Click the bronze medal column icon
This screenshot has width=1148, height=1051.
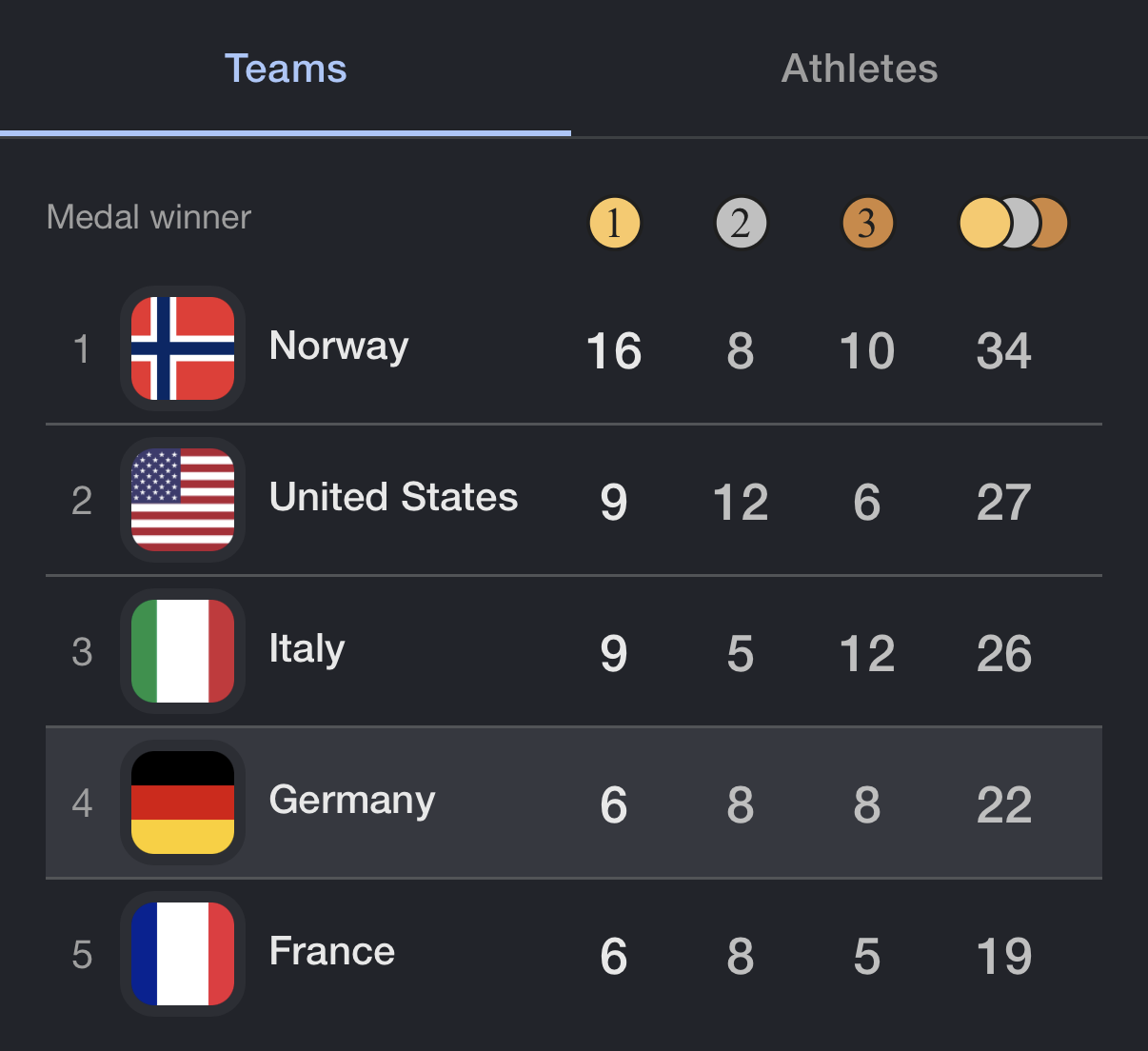coord(867,224)
